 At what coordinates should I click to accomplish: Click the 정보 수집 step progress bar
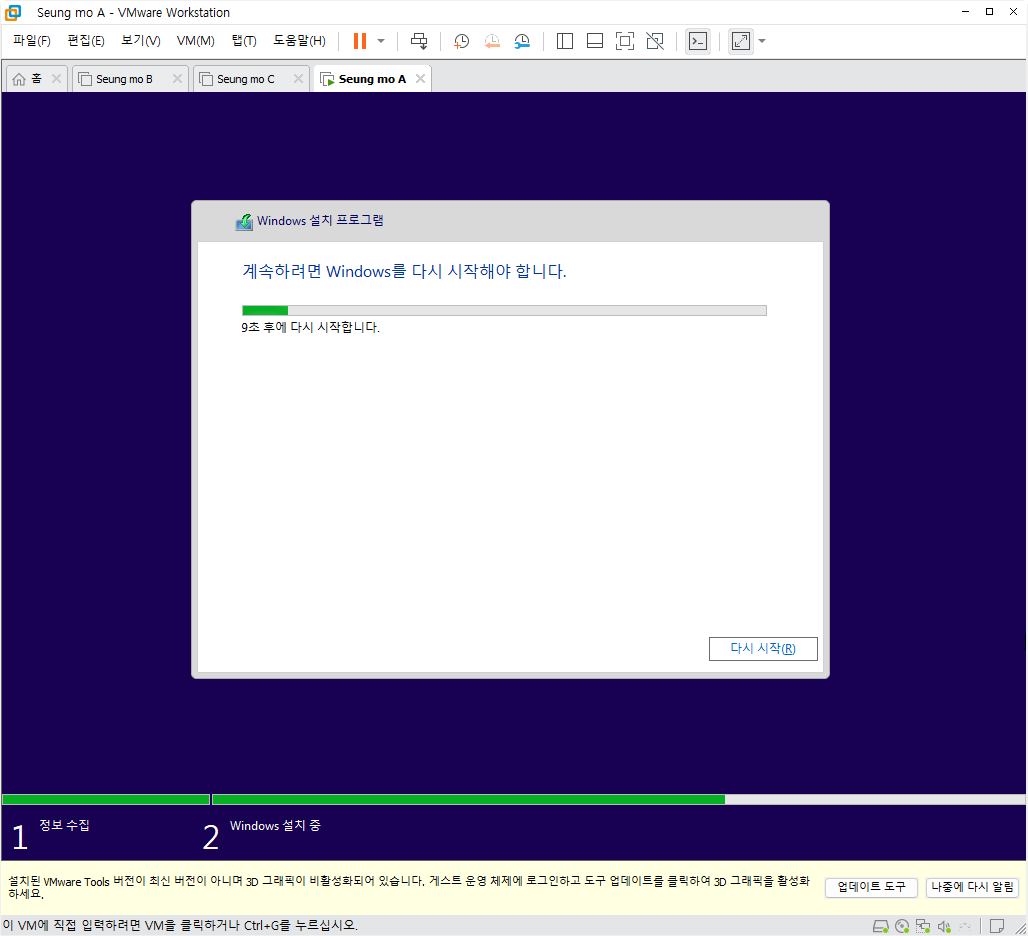pyautogui.click(x=106, y=799)
